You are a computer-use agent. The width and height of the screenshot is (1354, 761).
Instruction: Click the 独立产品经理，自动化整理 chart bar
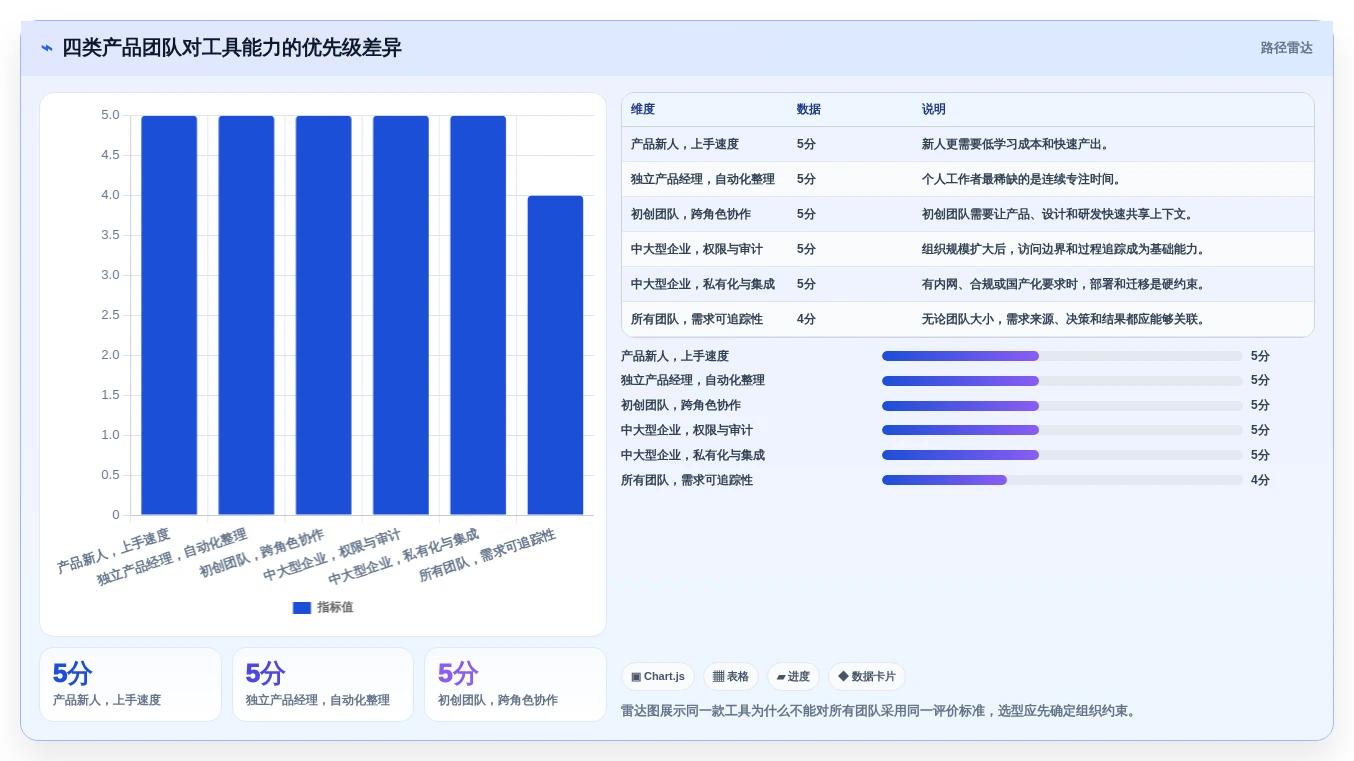[x=246, y=315]
